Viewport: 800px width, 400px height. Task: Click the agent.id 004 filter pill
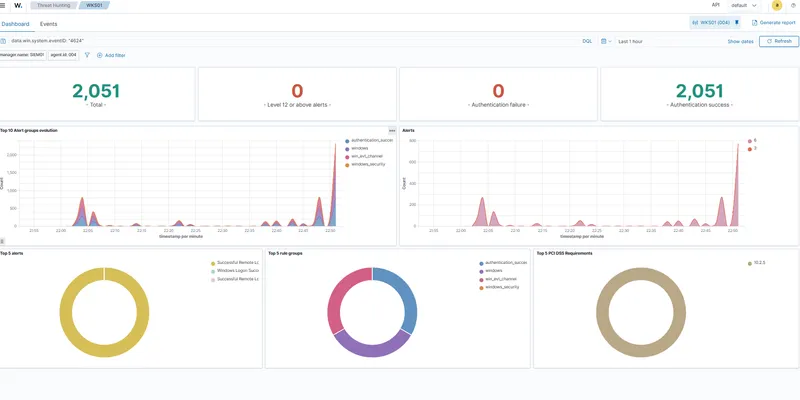(x=63, y=55)
